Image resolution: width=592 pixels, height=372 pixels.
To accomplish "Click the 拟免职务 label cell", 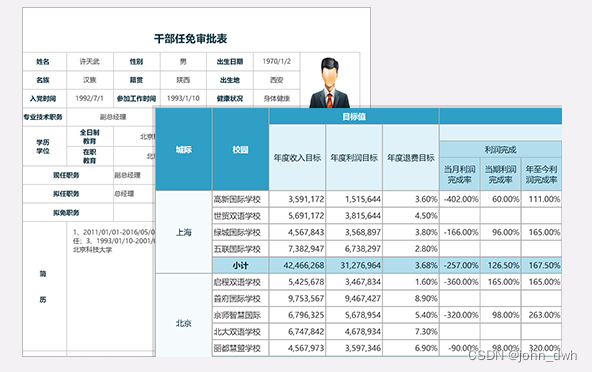I will coord(68,213).
